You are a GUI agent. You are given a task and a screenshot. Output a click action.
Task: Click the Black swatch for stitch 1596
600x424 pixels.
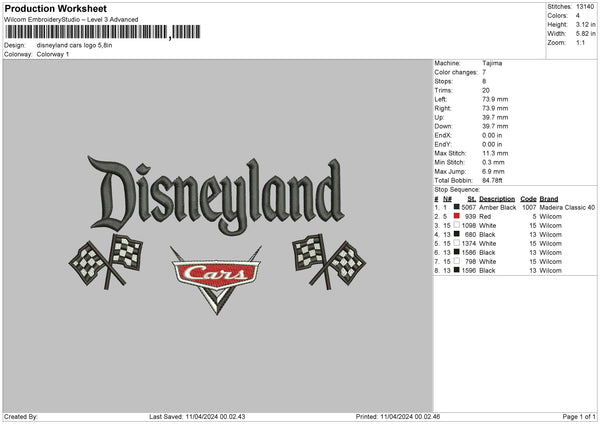point(457,270)
